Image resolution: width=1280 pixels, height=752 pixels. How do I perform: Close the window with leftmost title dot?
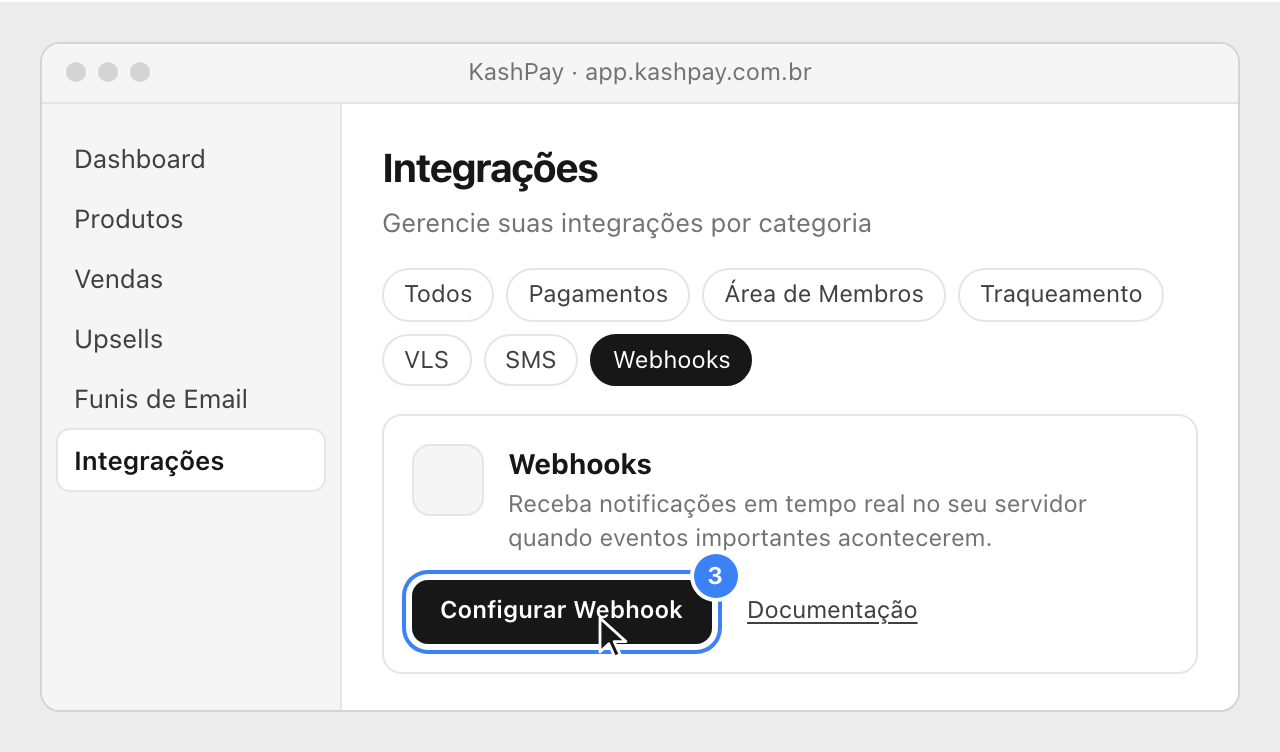[76, 72]
